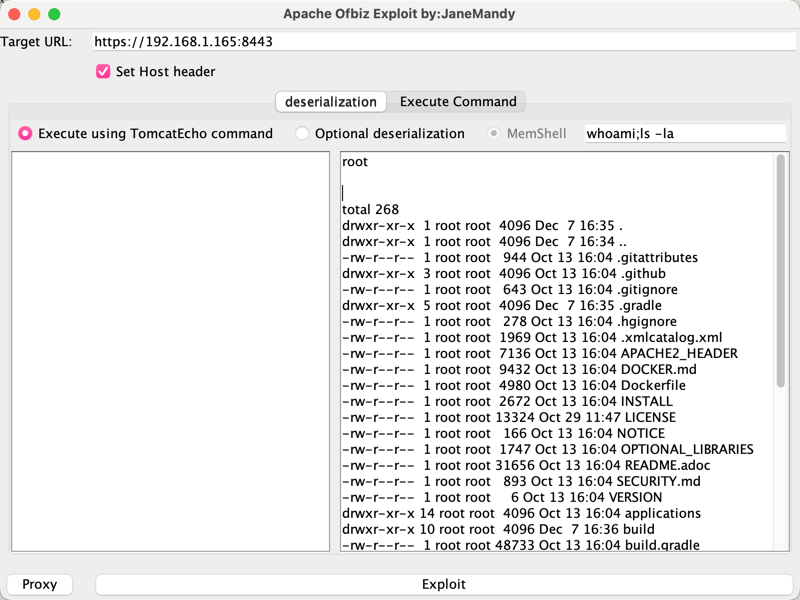800x600 pixels.
Task: Switch to the deserialization tab
Action: click(331, 102)
